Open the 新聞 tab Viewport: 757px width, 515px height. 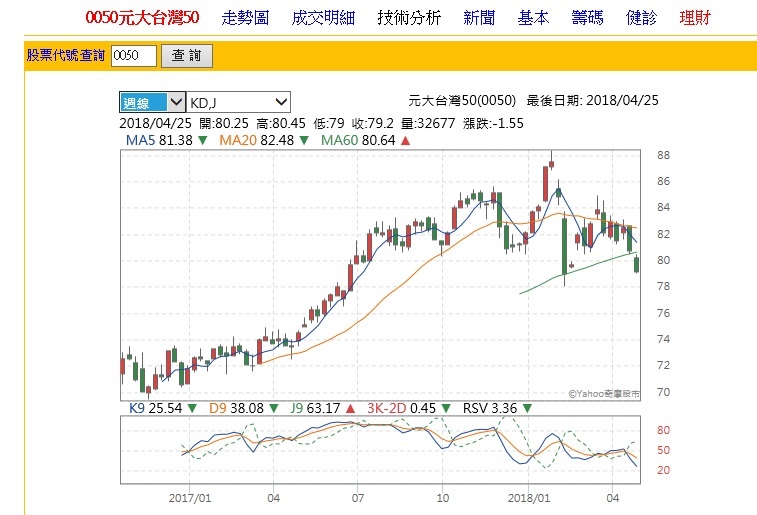click(x=479, y=18)
